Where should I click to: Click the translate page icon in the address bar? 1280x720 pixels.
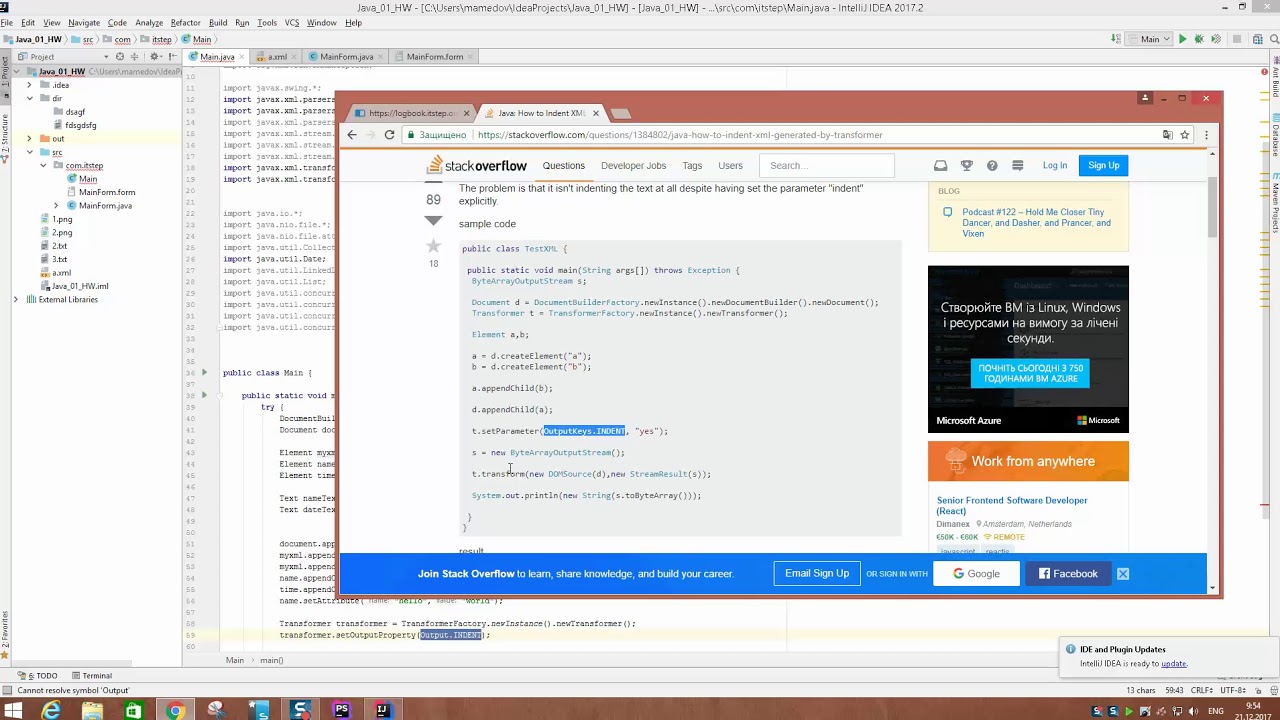(x=1167, y=135)
